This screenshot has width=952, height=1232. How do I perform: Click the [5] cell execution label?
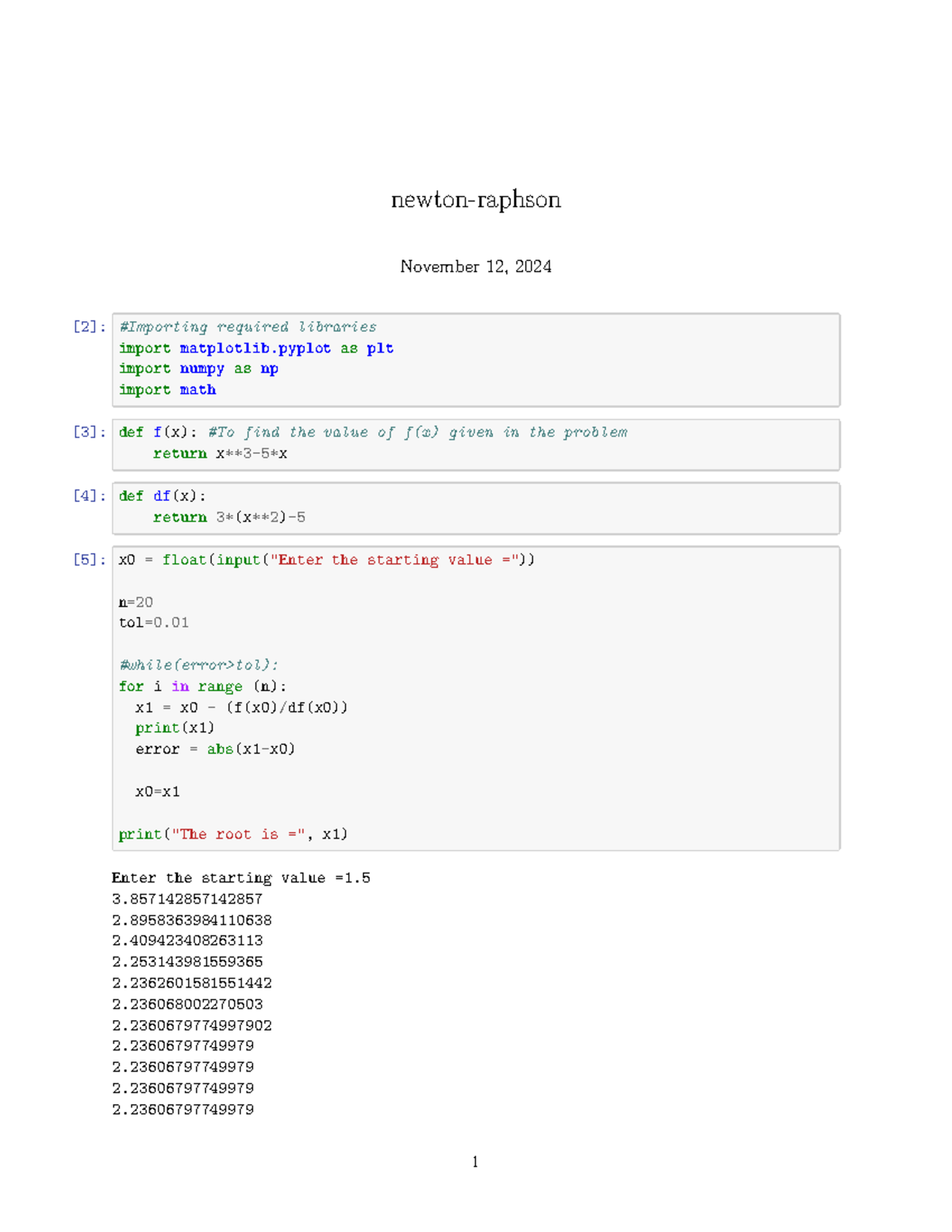coord(87,559)
